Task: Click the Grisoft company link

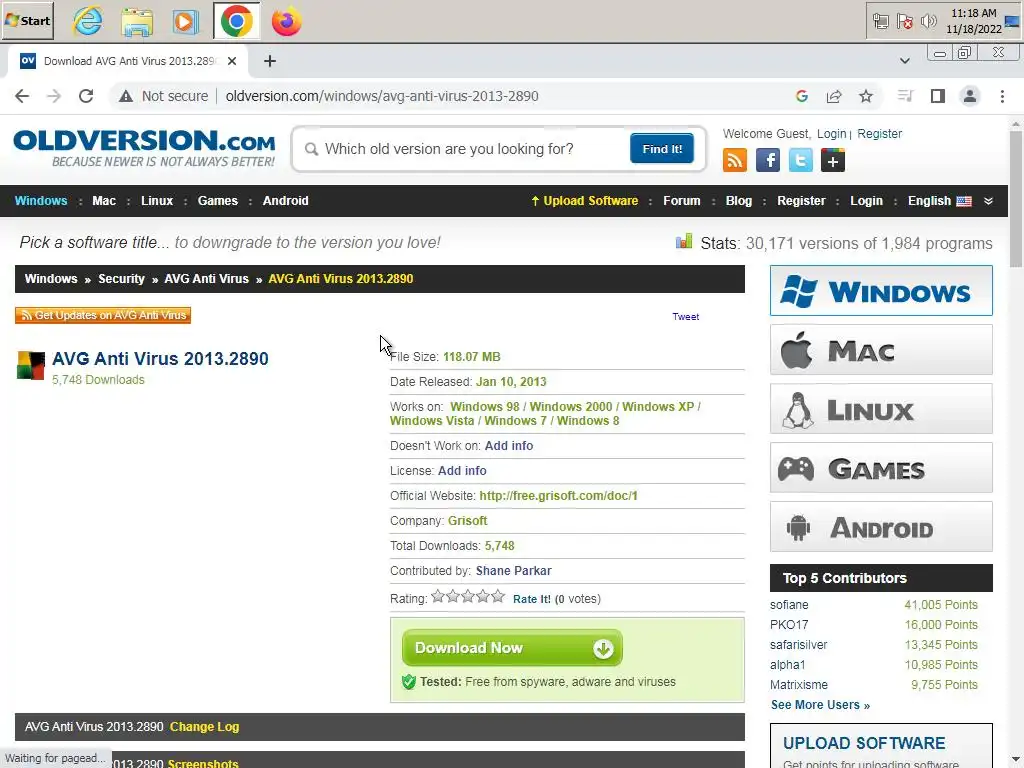Action: pos(468,520)
